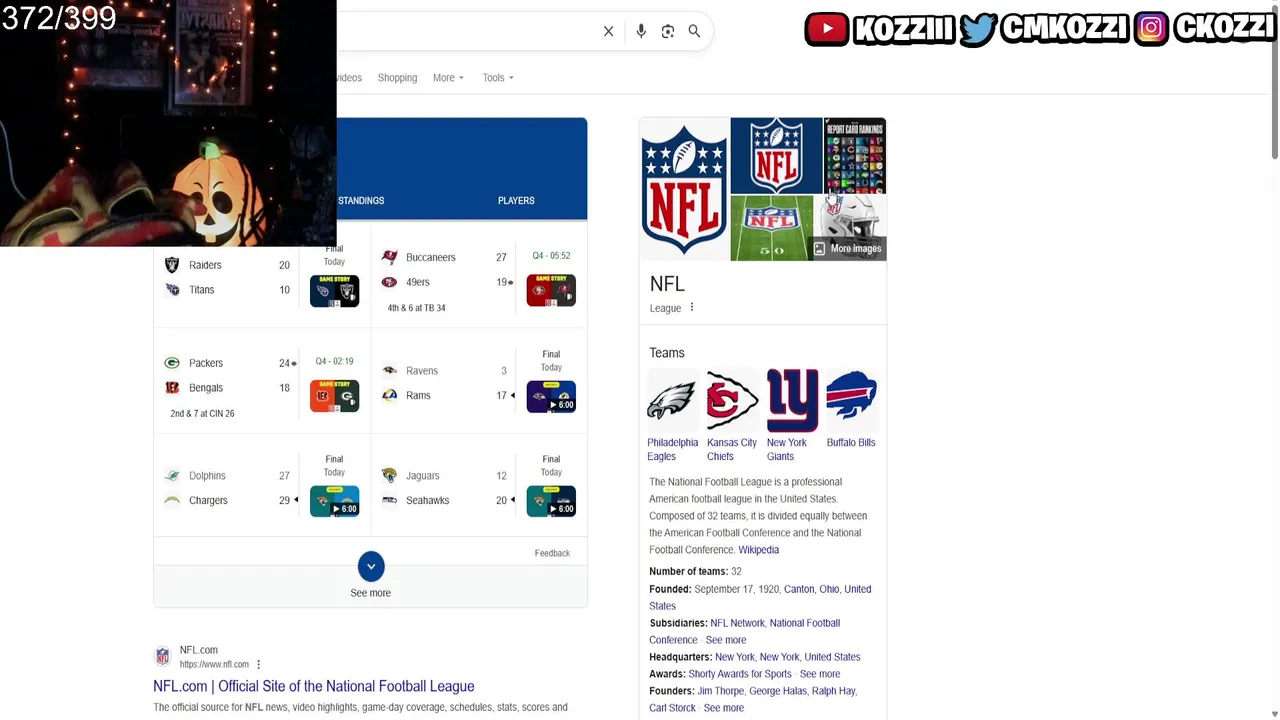The image size is (1280, 720).
Task: Click the Chargers team logo
Action: 172,500
